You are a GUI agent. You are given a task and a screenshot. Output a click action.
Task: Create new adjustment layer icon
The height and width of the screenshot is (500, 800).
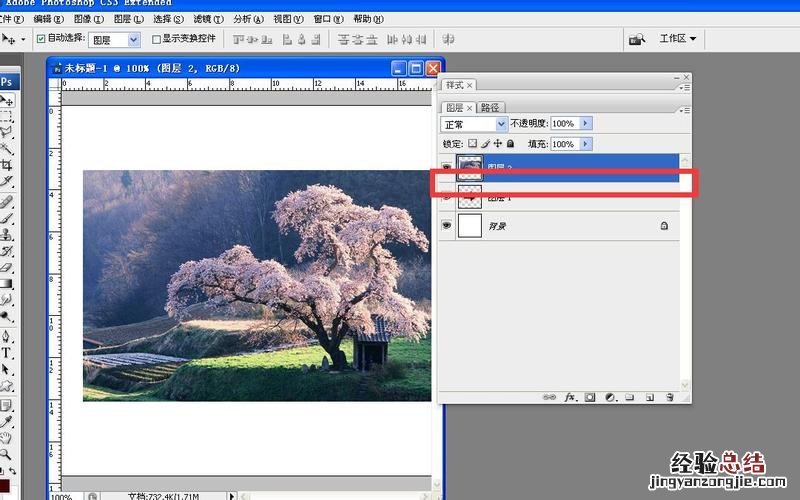[x=610, y=397]
